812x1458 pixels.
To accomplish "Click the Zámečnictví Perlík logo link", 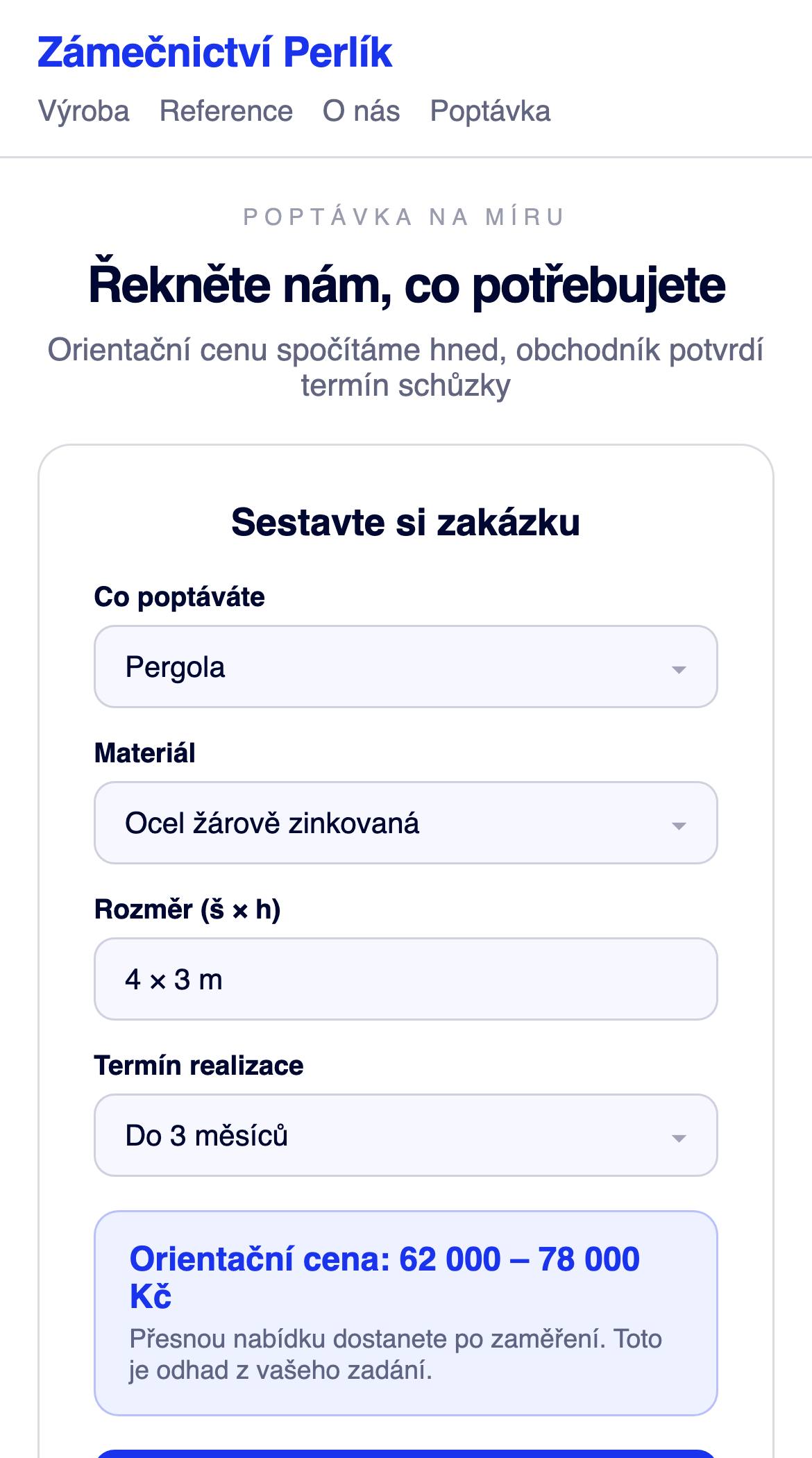I will click(214, 53).
